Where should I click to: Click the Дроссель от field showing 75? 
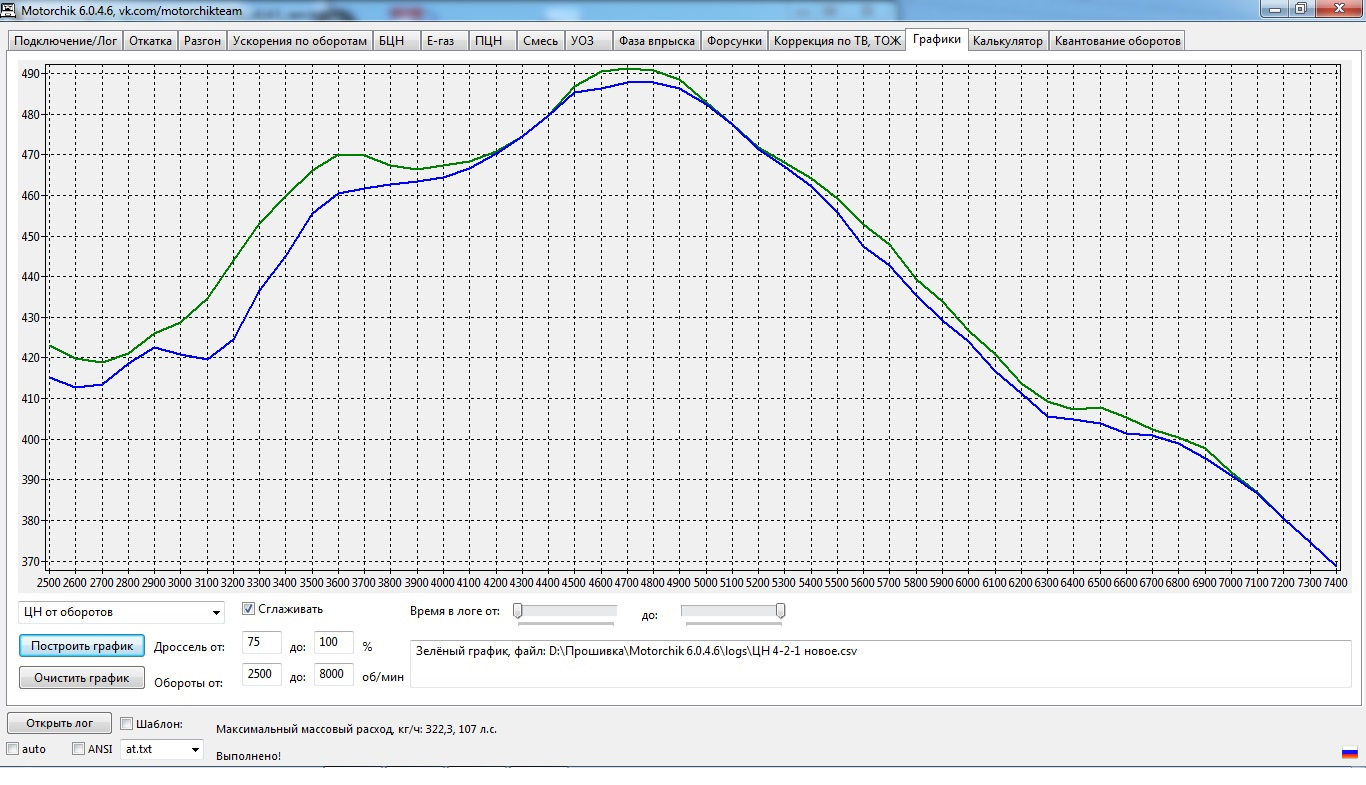(262, 642)
